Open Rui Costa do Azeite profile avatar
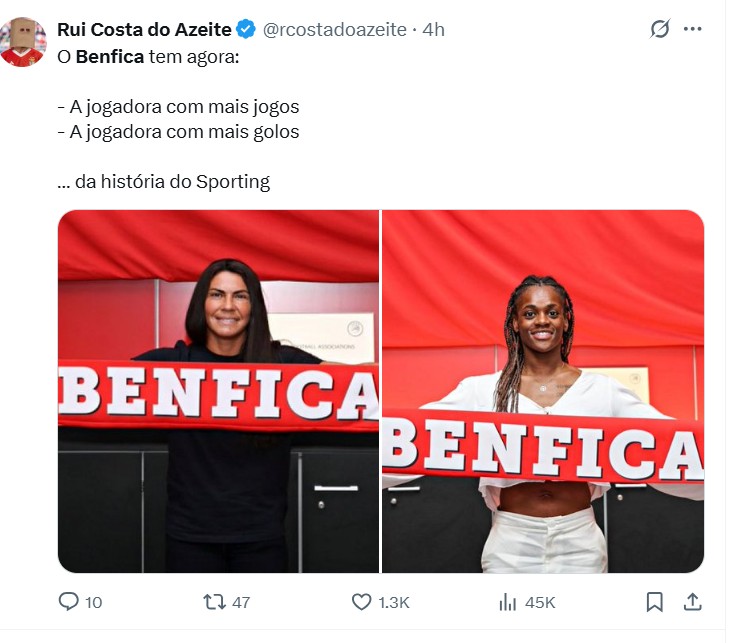This screenshot has width=740, height=643. (x=23, y=42)
